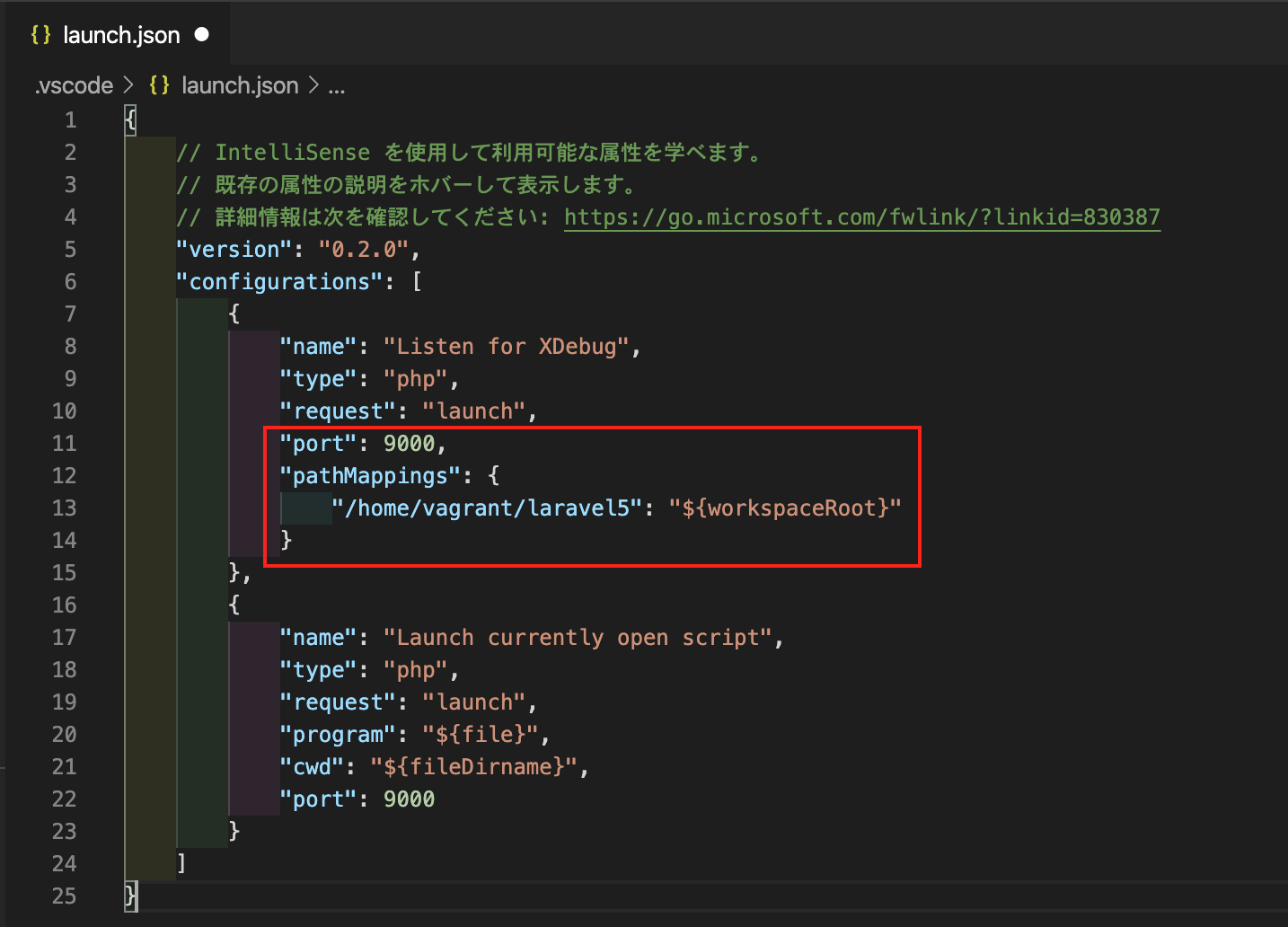The width and height of the screenshot is (1288, 927).
Task: Click the "Listen for XDebug" string
Action: click(x=507, y=347)
